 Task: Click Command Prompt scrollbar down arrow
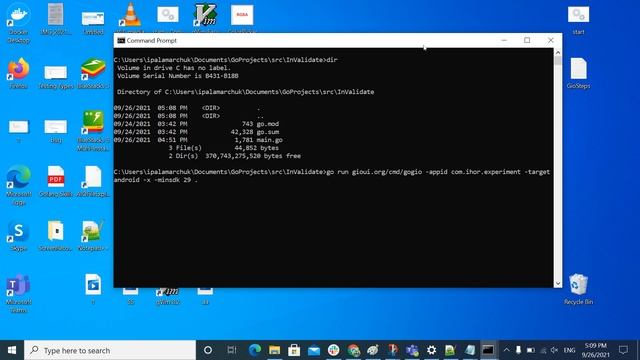tap(558, 283)
